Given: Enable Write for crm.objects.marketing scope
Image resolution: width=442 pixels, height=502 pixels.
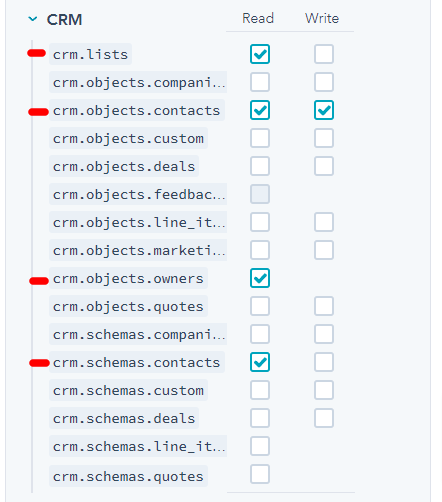Looking at the screenshot, I should click(x=324, y=250).
